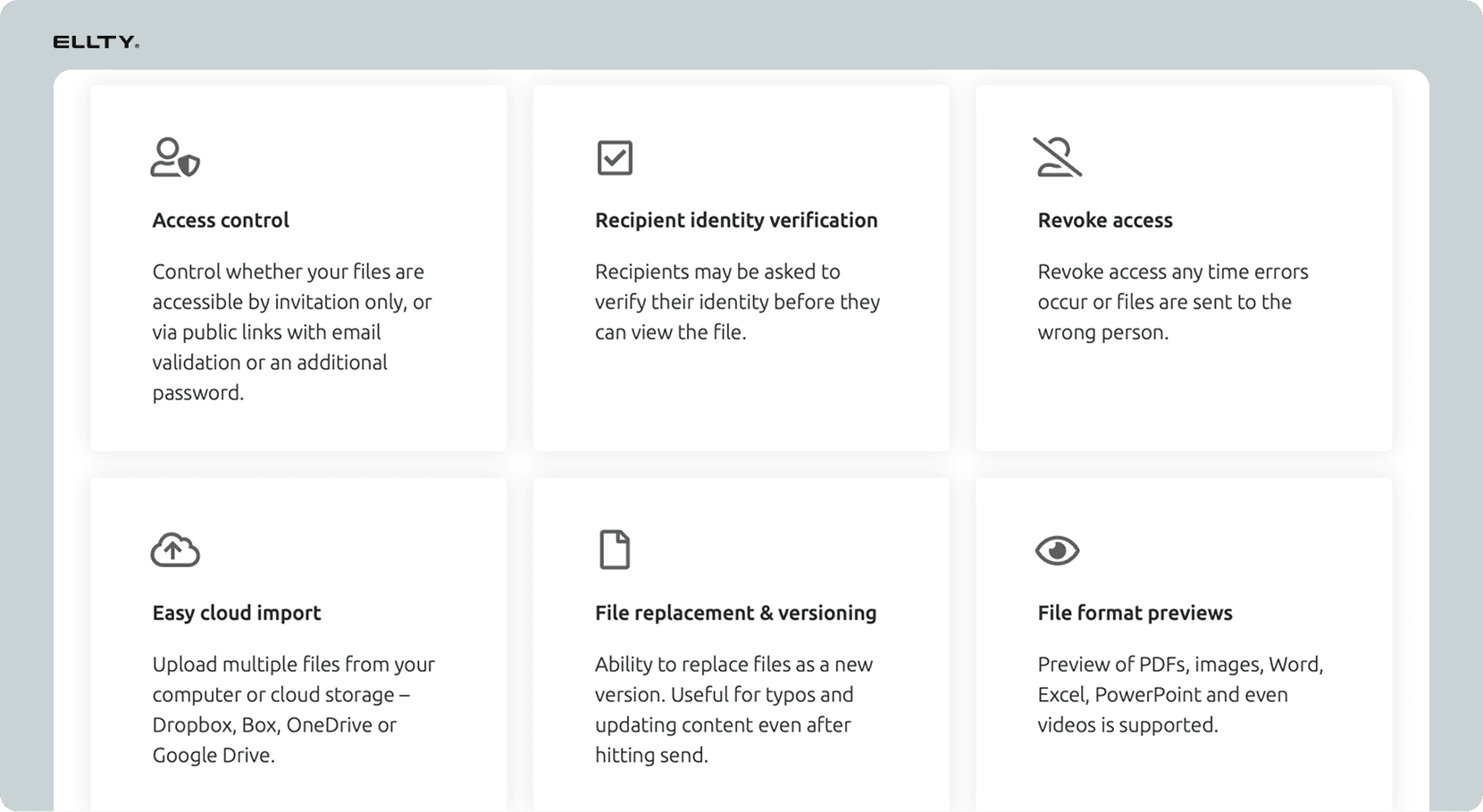Click the blank document file replacement icon

point(615,550)
